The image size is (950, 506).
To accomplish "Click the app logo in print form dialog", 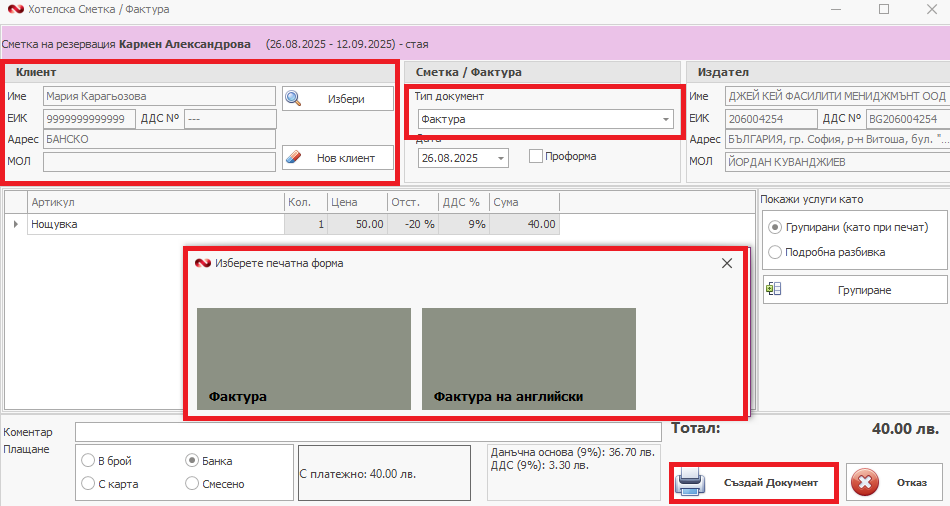I will (x=203, y=263).
